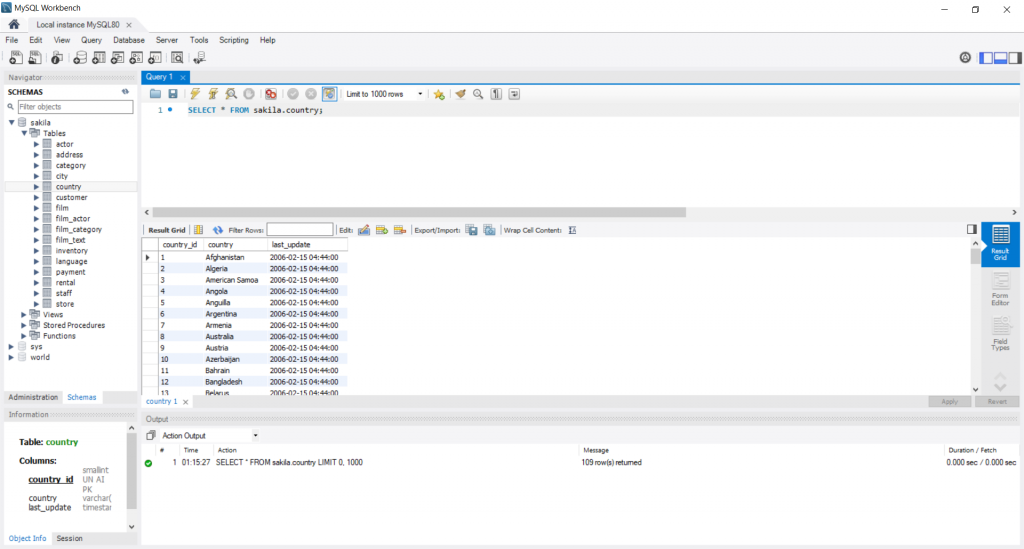Toggle the bottom output panel visibility
The width and height of the screenshot is (1024, 549).
click(1000, 58)
